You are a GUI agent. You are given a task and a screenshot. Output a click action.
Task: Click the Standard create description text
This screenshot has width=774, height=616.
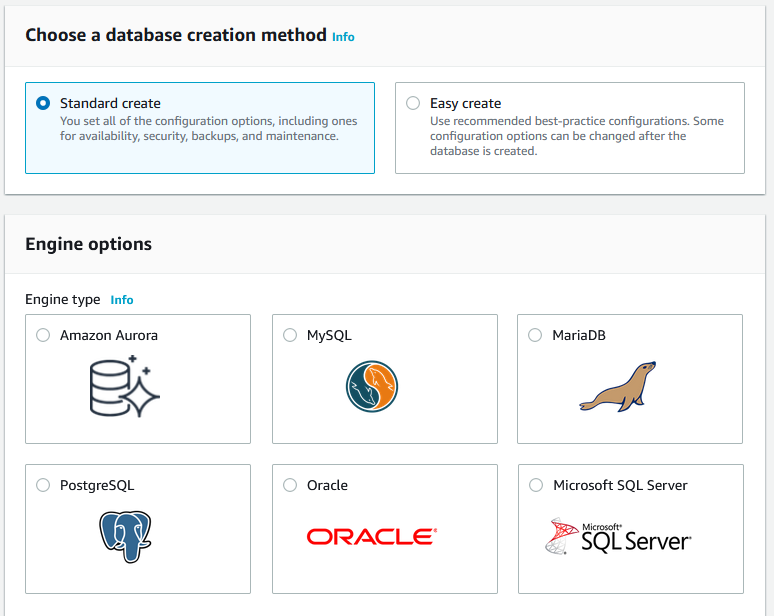(x=208, y=128)
